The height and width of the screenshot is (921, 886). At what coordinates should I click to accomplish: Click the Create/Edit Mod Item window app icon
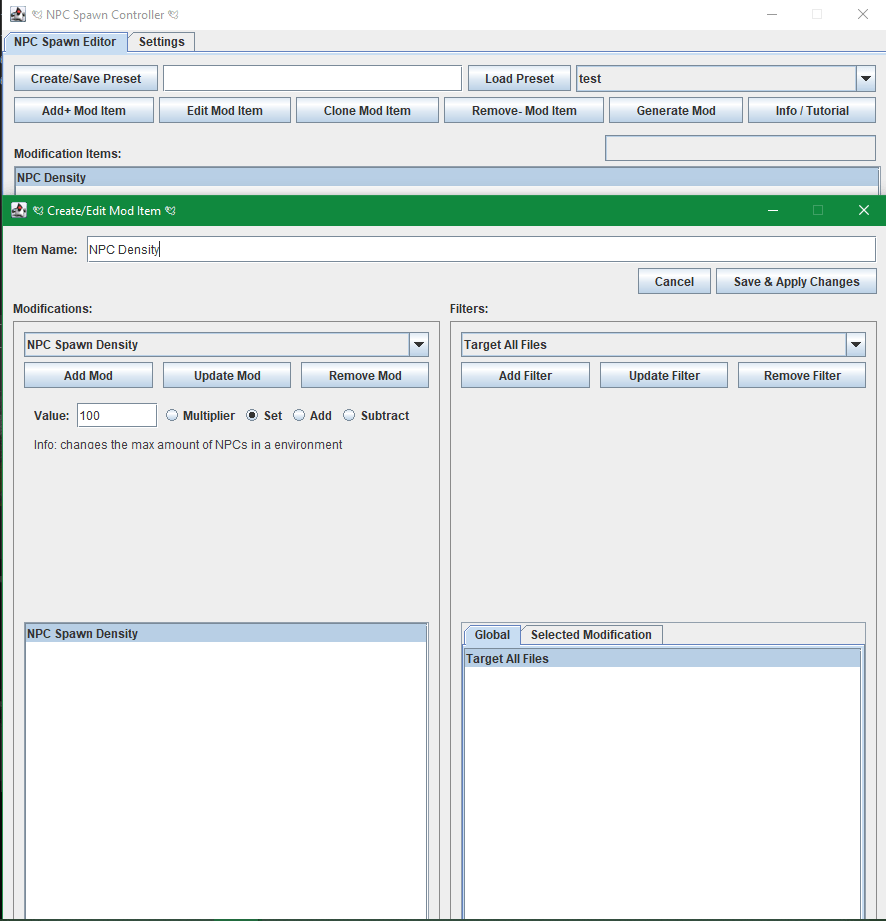[19, 210]
